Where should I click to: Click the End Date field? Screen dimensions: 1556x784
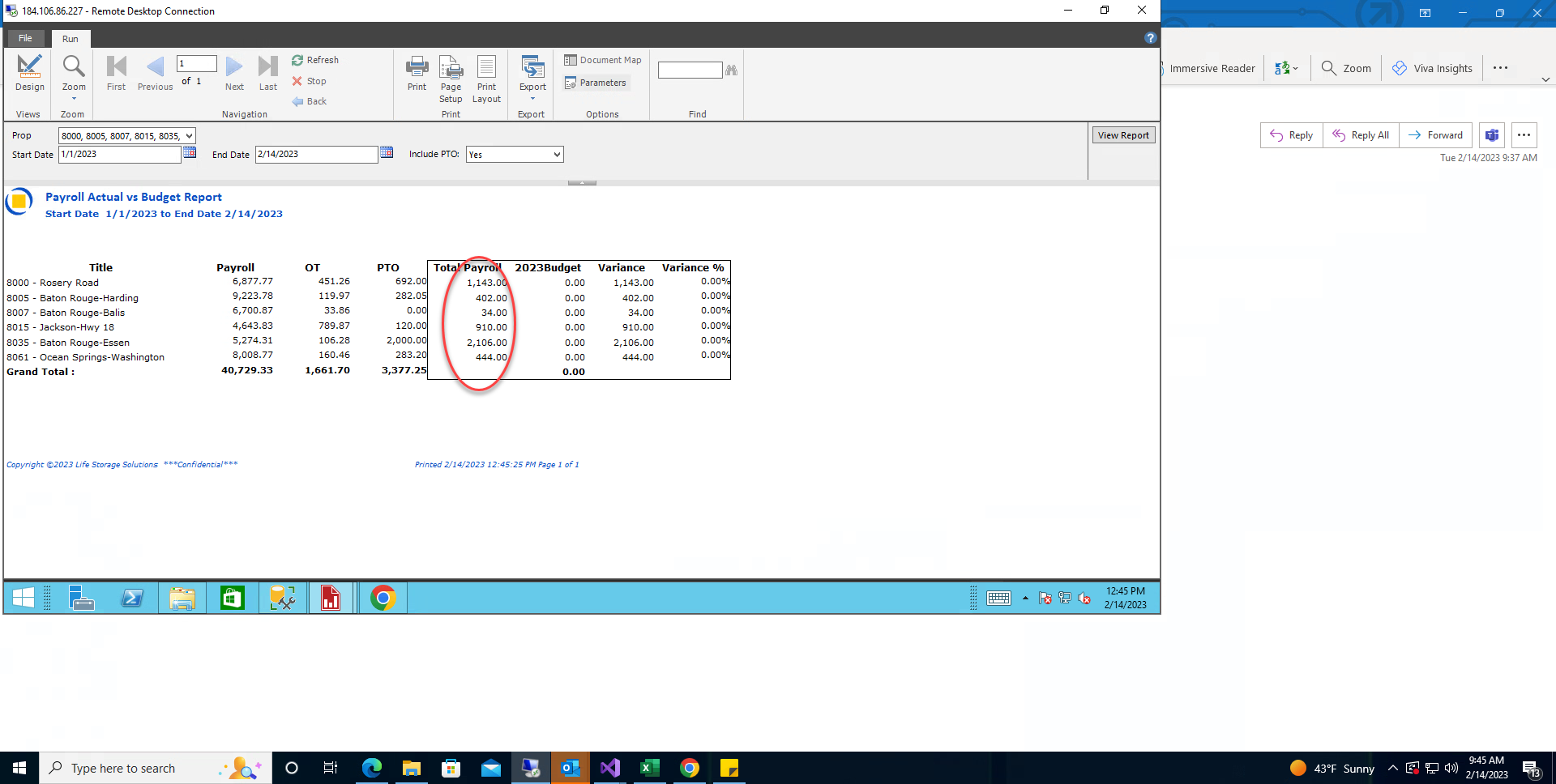pyautogui.click(x=316, y=154)
